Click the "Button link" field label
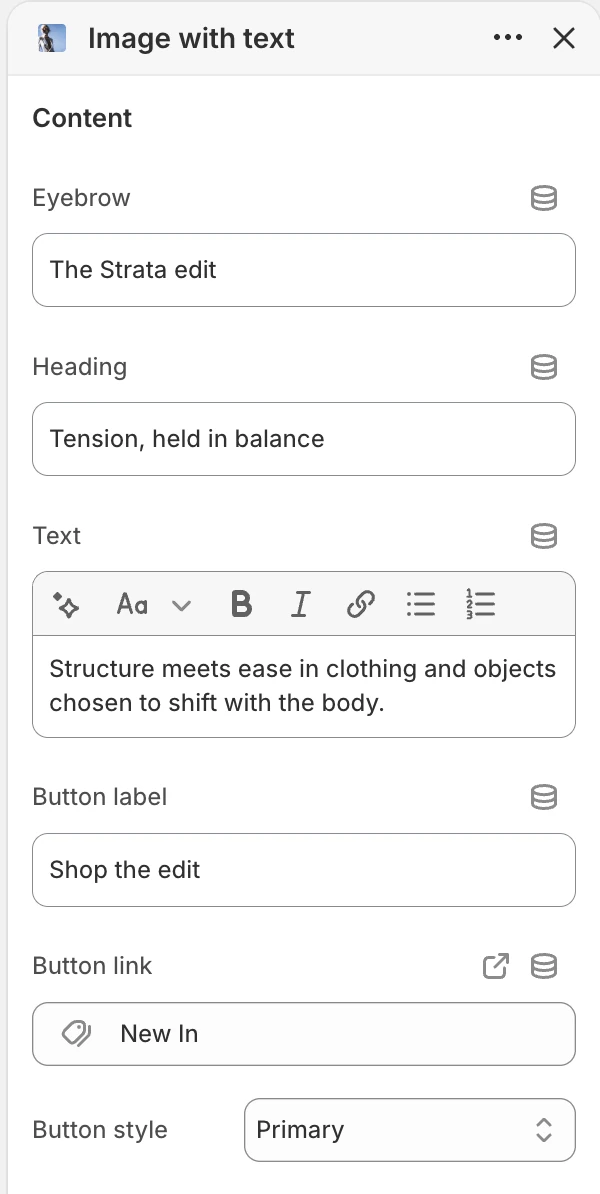This screenshot has height=1194, width=600. [92, 966]
